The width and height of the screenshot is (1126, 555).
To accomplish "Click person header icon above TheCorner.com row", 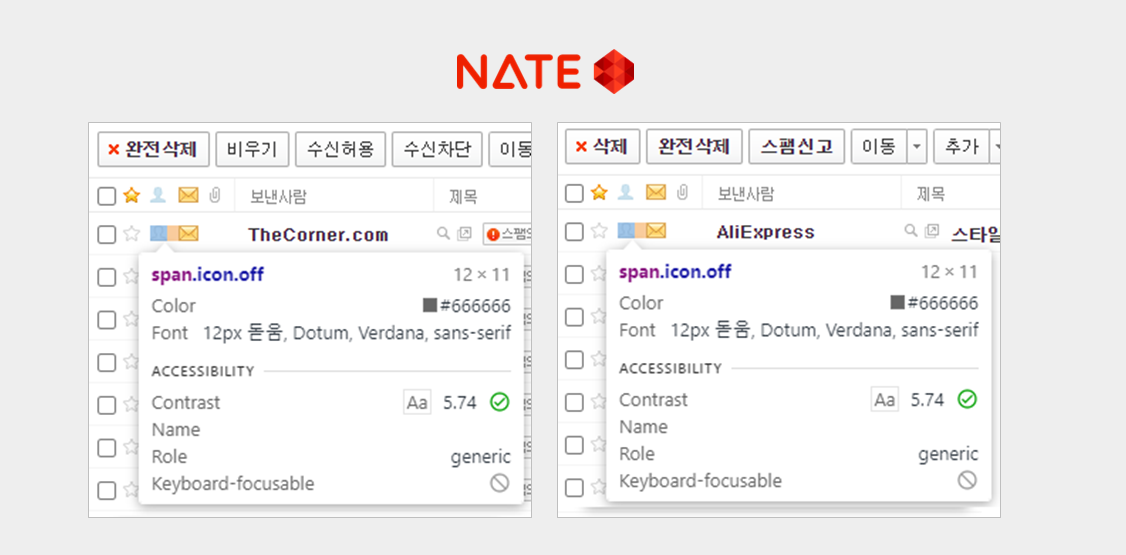I will (157, 195).
